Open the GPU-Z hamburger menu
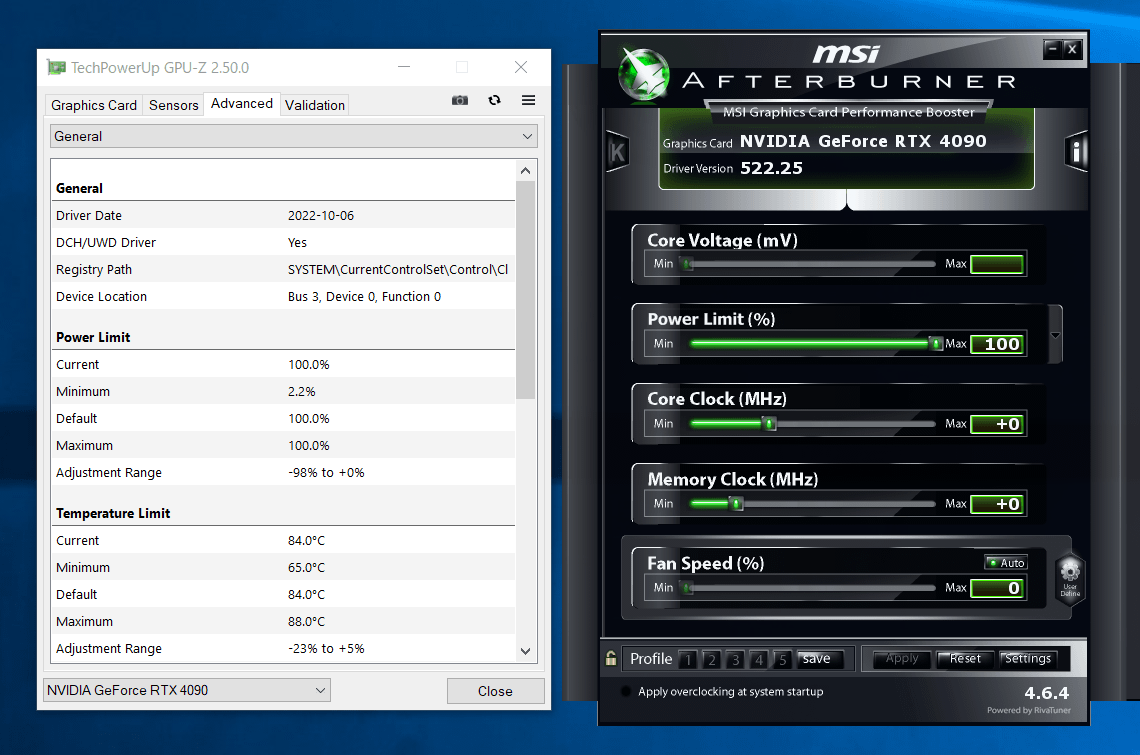The image size is (1140, 755). 529,100
